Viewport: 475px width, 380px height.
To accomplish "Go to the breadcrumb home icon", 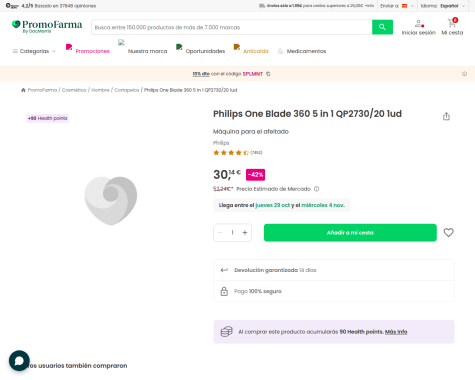I will (x=23, y=90).
